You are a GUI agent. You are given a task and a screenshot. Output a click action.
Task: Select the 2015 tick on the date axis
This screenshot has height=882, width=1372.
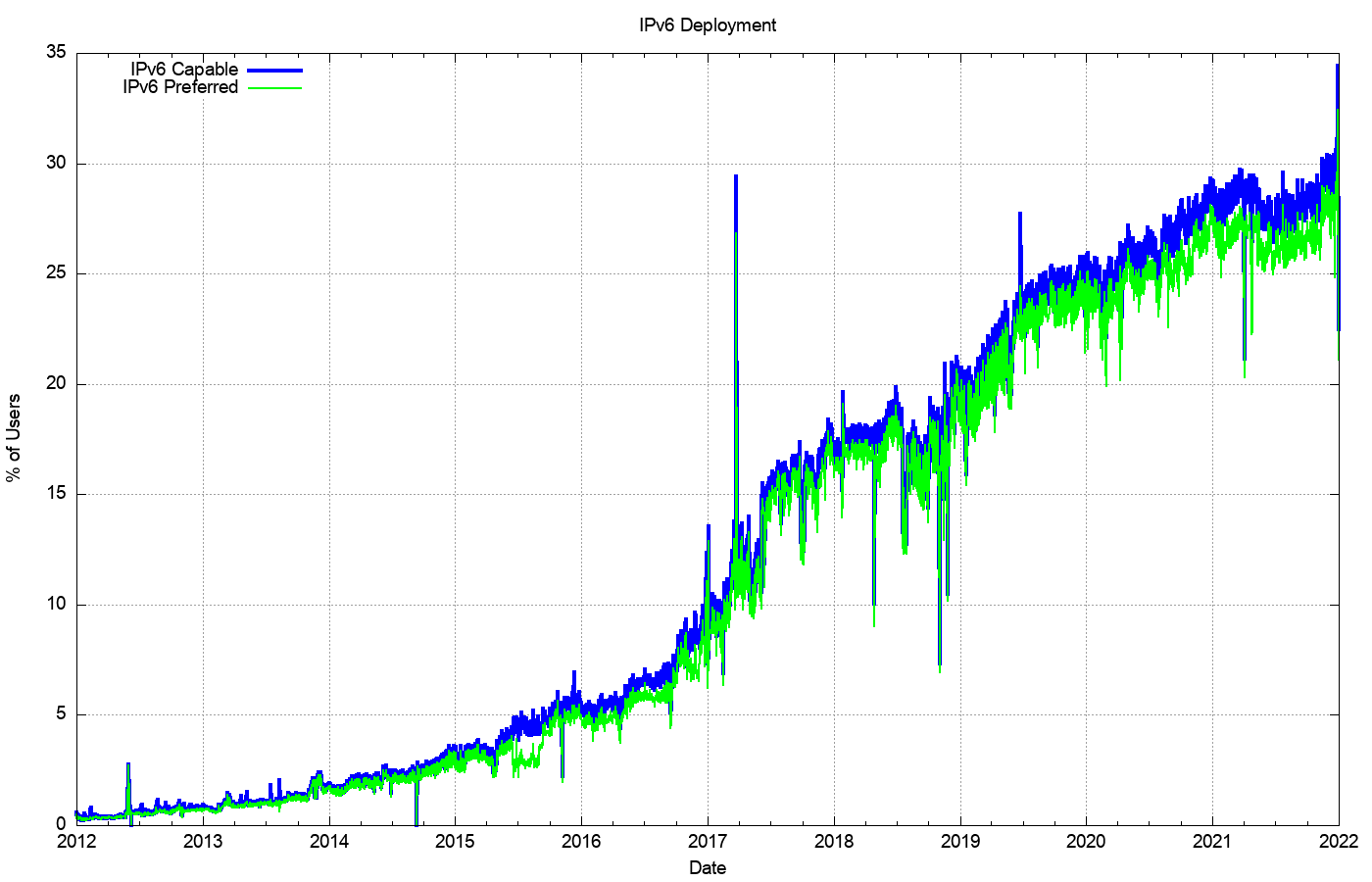(x=455, y=841)
